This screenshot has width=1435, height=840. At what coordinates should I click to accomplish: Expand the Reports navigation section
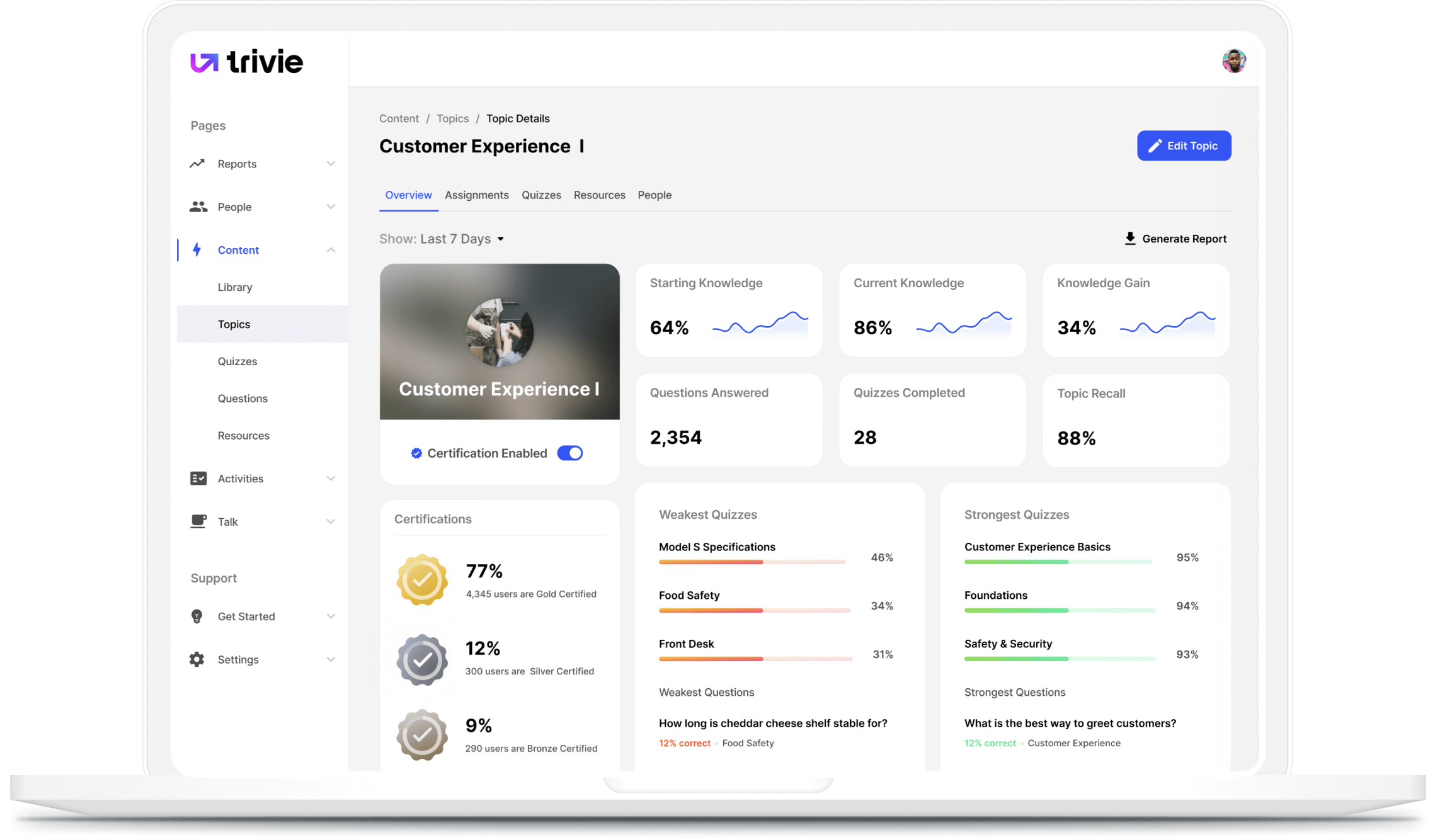[330, 163]
